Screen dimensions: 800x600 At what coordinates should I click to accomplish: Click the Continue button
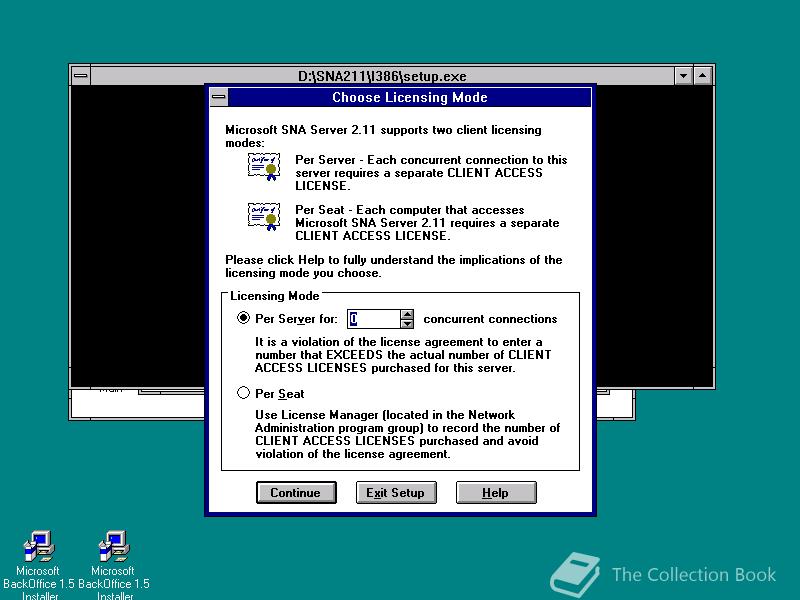pyautogui.click(x=296, y=492)
